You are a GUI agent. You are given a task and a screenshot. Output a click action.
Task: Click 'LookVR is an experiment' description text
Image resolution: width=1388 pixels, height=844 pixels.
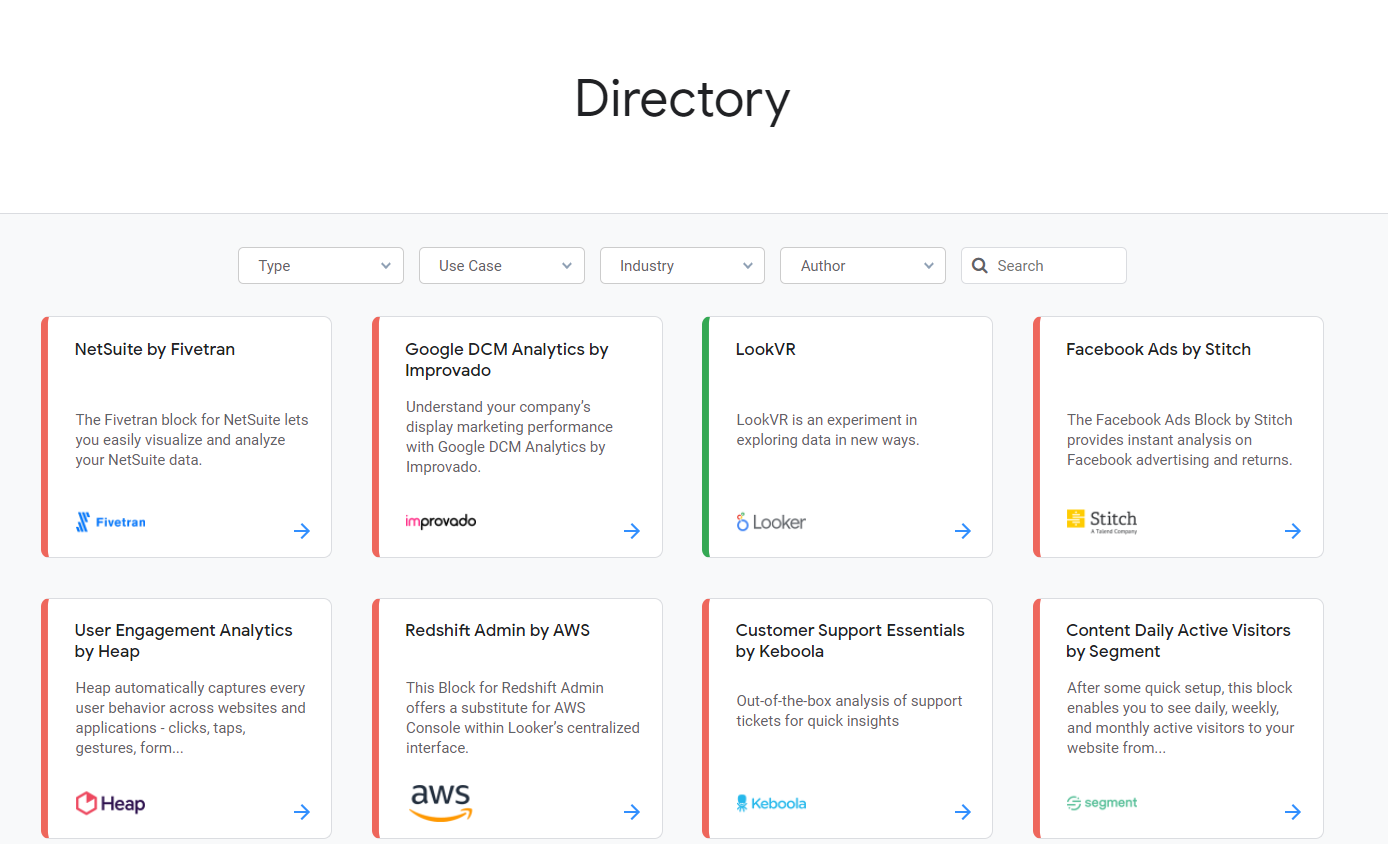[827, 430]
